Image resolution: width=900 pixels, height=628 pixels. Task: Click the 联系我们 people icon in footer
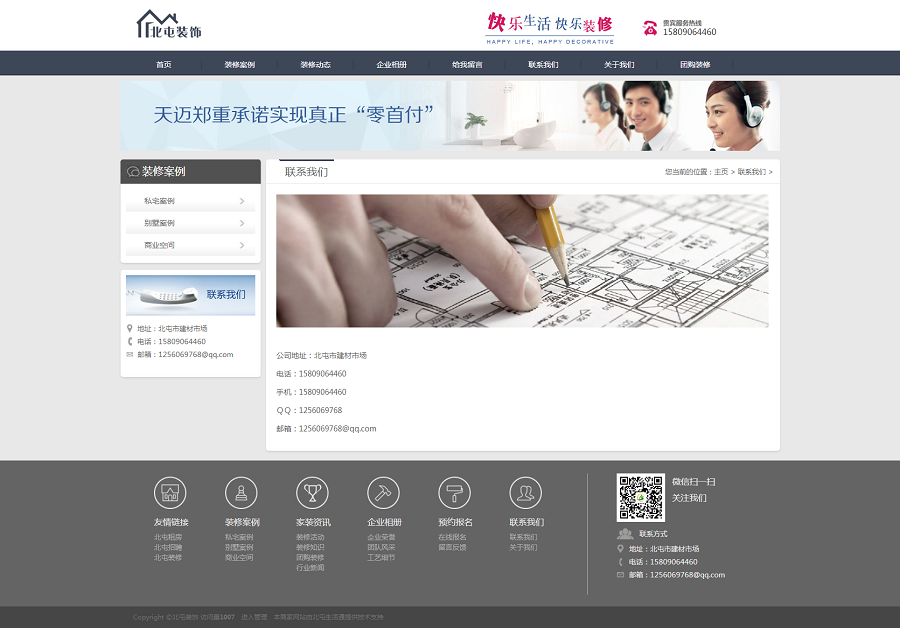(x=526, y=493)
